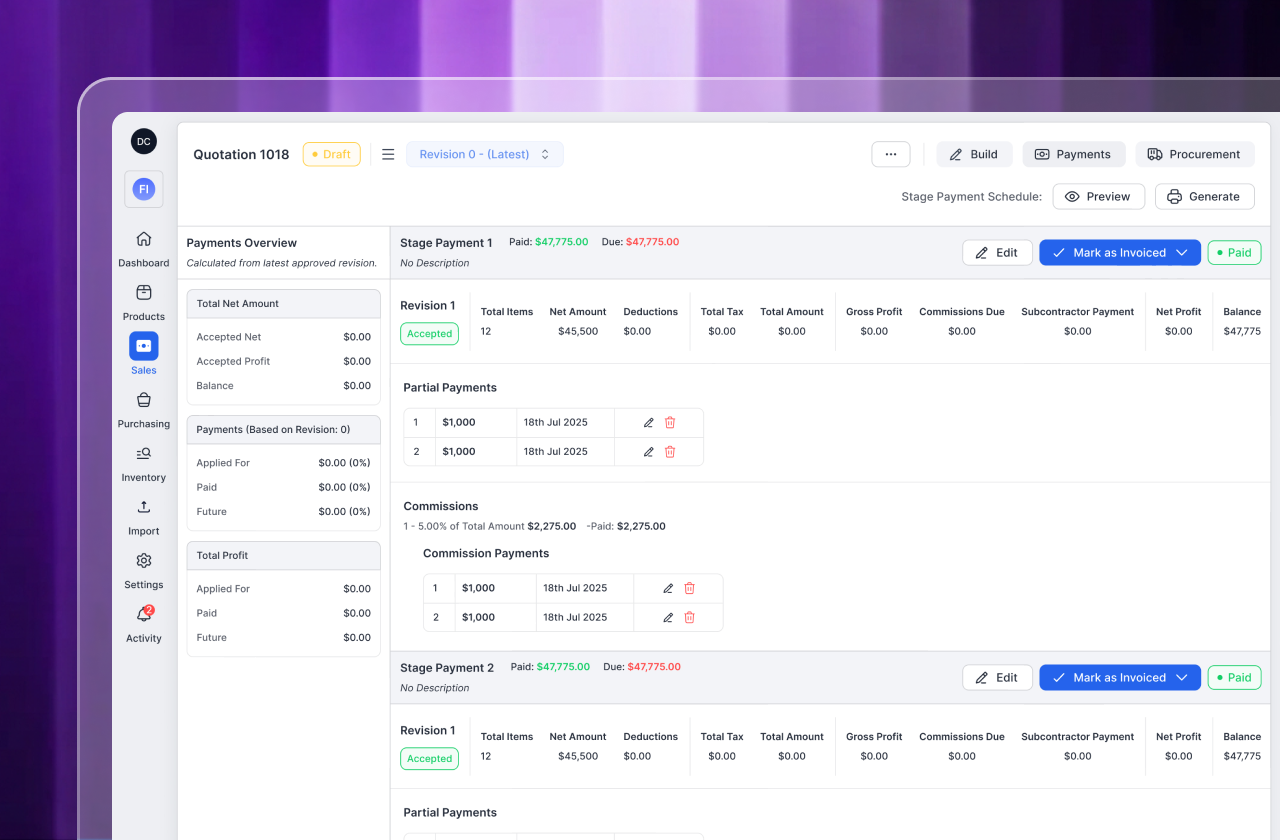Open Mark as Invoiced dropdown for Stage Payment 2
1280x840 pixels.
pyautogui.click(x=1182, y=678)
